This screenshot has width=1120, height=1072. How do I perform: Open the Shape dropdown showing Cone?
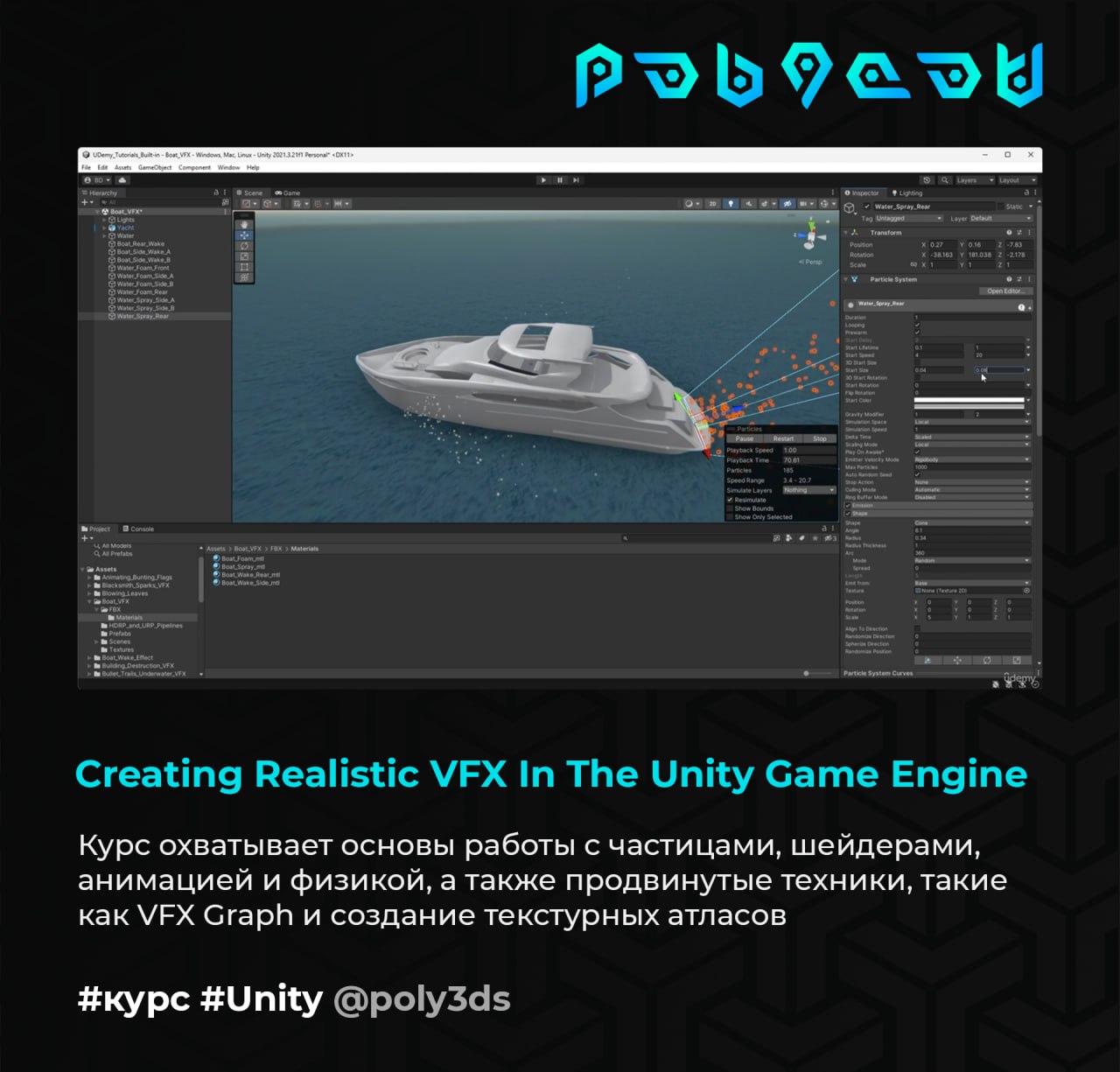[x=972, y=522]
